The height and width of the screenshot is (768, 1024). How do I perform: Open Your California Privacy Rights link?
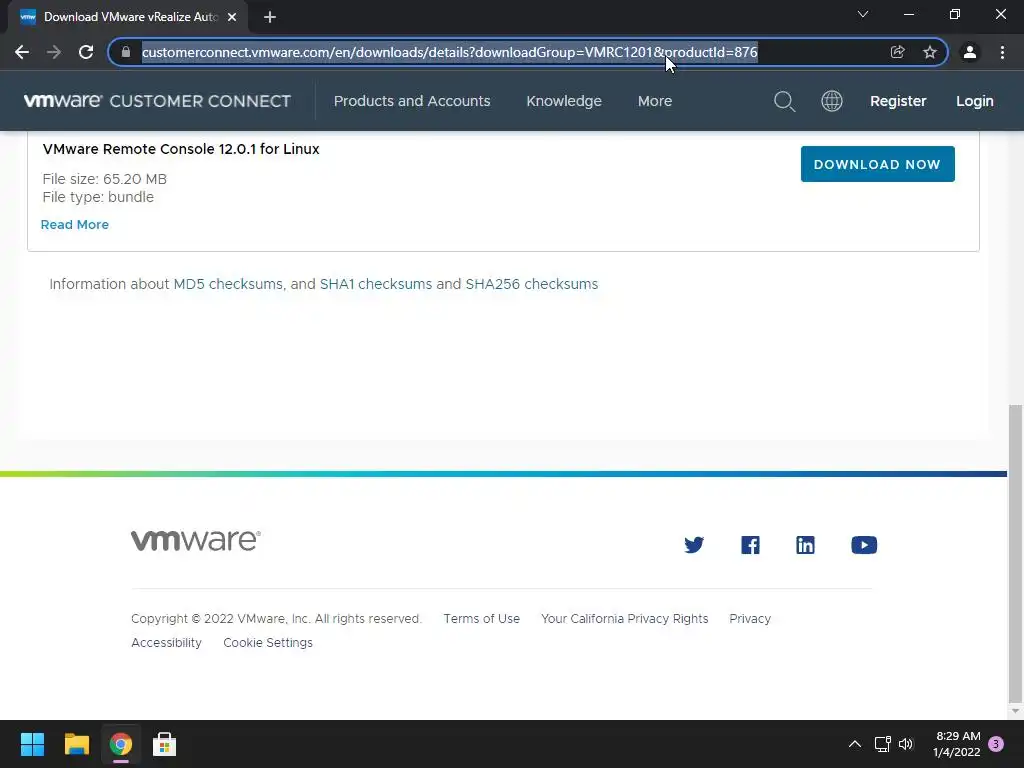click(624, 618)
